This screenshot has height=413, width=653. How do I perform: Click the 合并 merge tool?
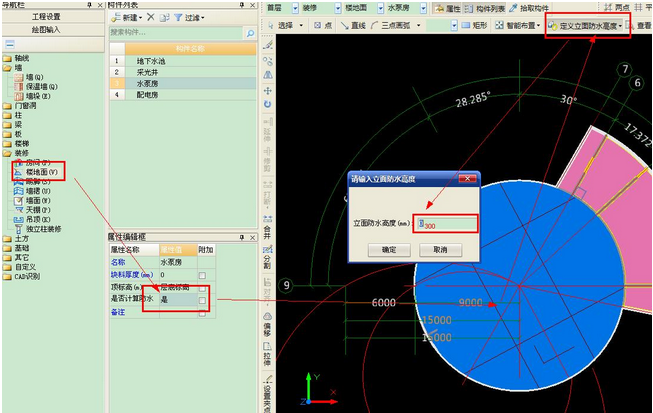[x=267, y=227]
